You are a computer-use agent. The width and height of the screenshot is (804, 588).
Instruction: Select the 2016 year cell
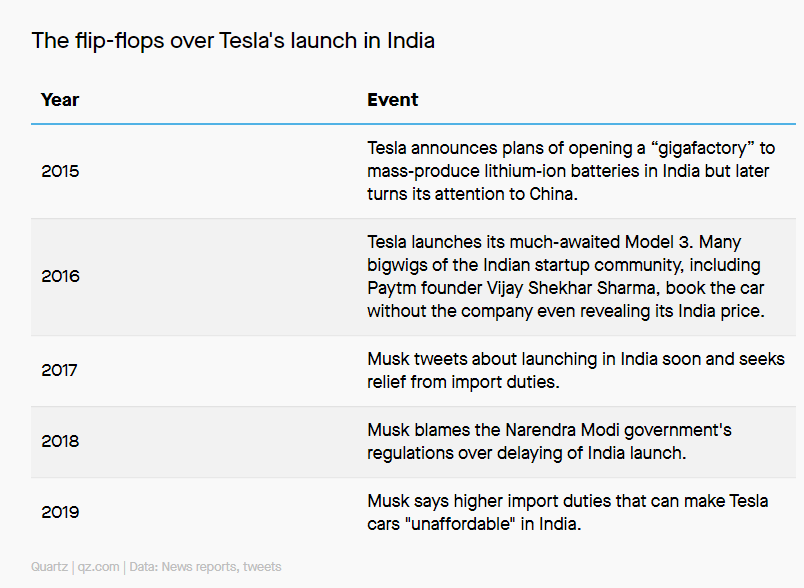pos(61,277)
